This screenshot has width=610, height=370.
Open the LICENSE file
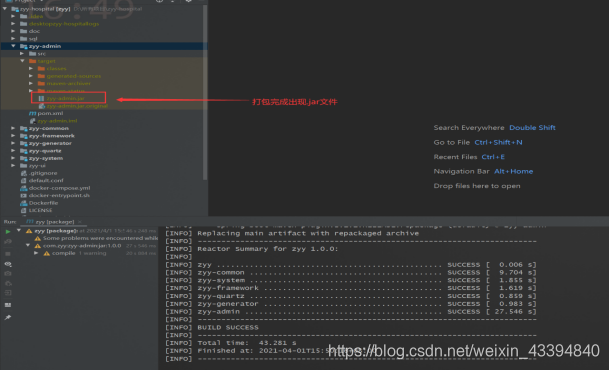40,210
